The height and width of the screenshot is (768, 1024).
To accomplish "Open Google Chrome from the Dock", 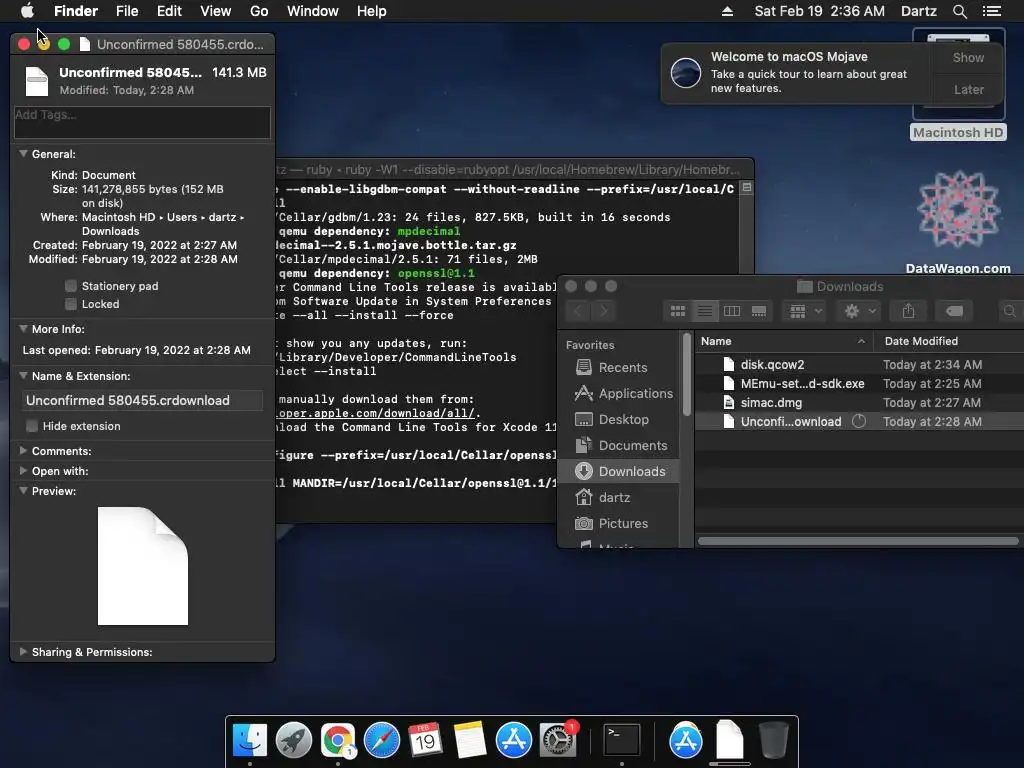I will (x=338, y=741).
